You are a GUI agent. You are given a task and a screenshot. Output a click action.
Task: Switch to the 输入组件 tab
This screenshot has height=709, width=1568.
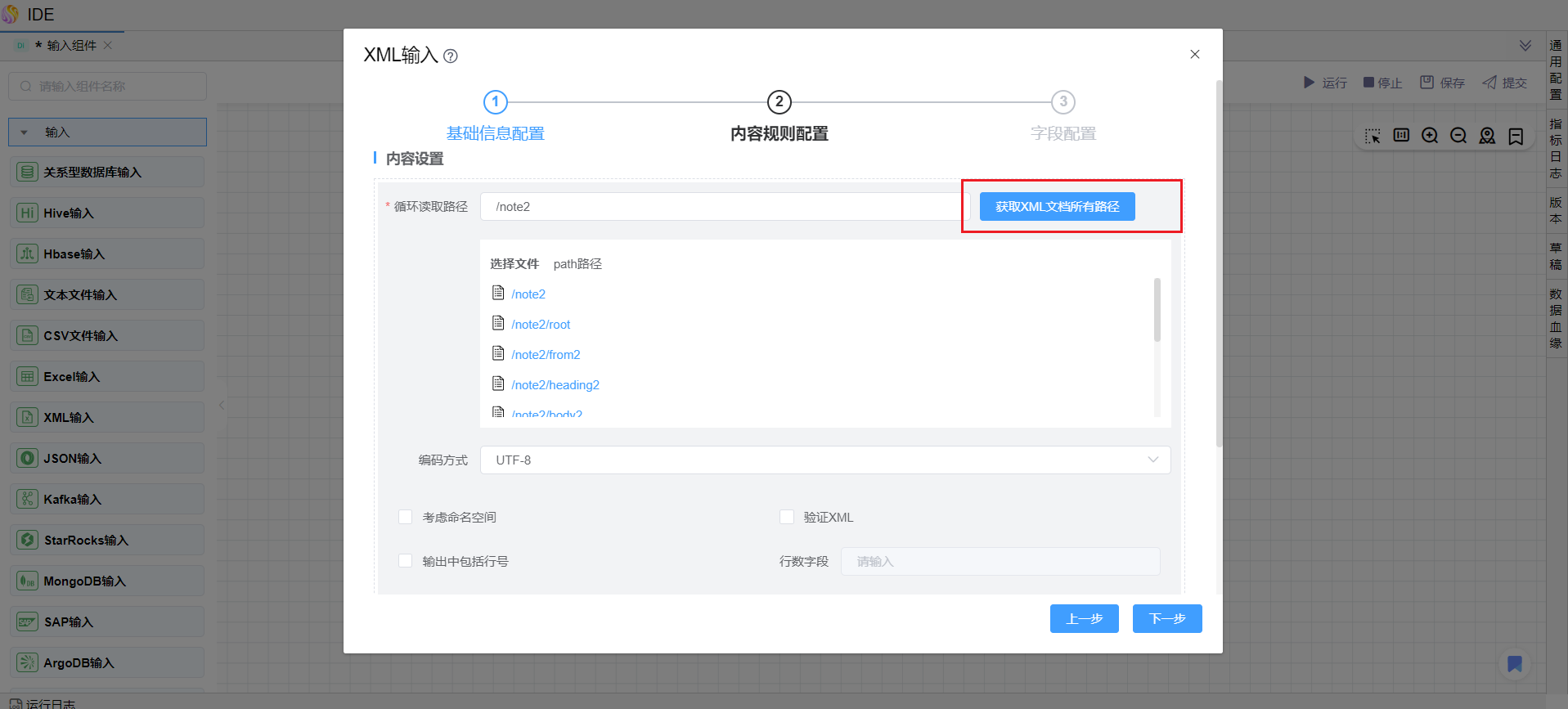point(70,46)
